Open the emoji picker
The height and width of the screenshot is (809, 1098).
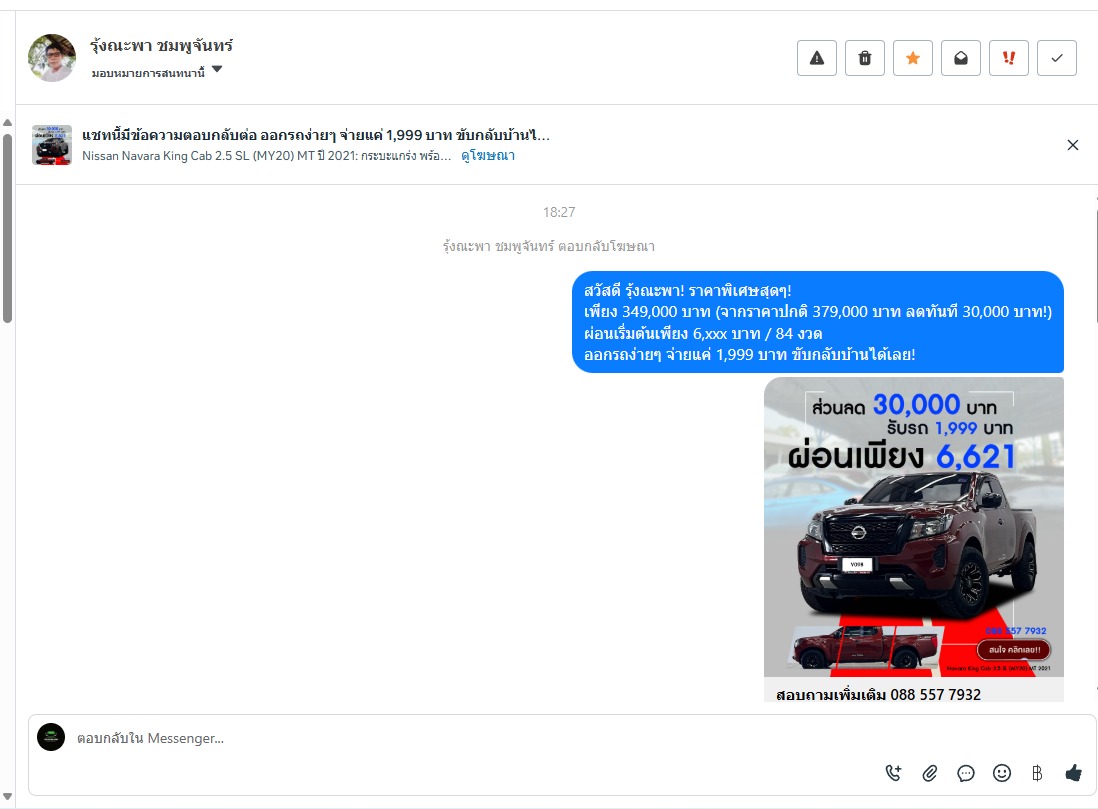click(1002, 773)
